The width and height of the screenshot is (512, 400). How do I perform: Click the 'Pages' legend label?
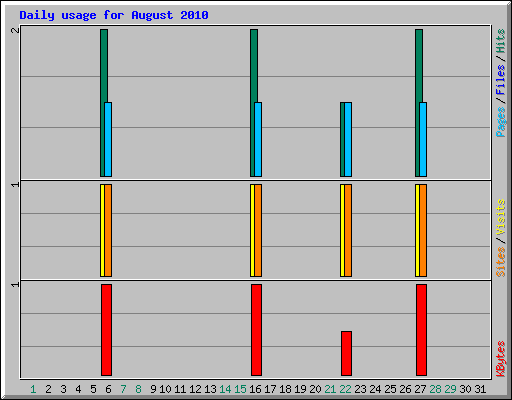(x=500, y=122)
